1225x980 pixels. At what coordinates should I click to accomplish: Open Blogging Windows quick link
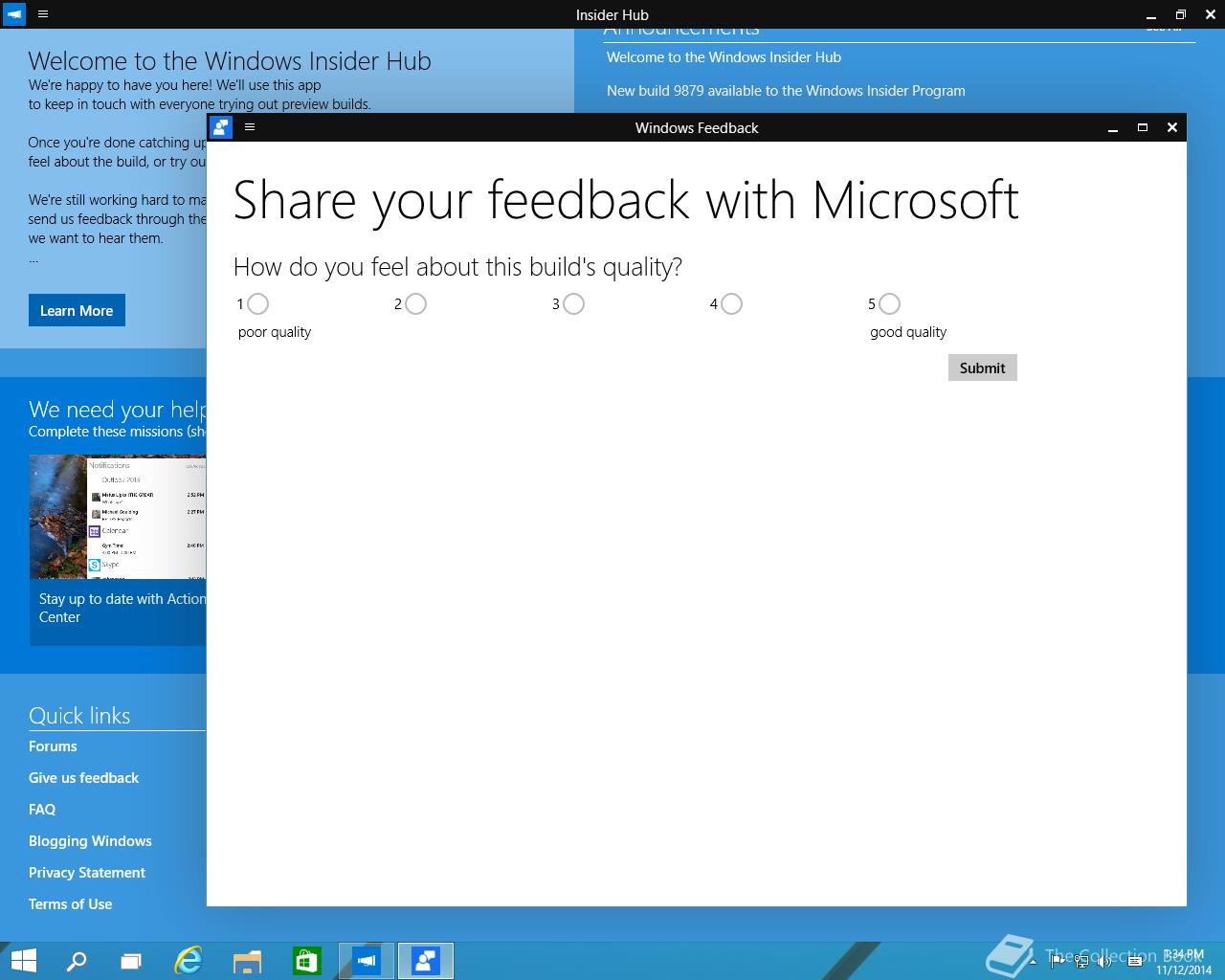click(x=90, y=841)
